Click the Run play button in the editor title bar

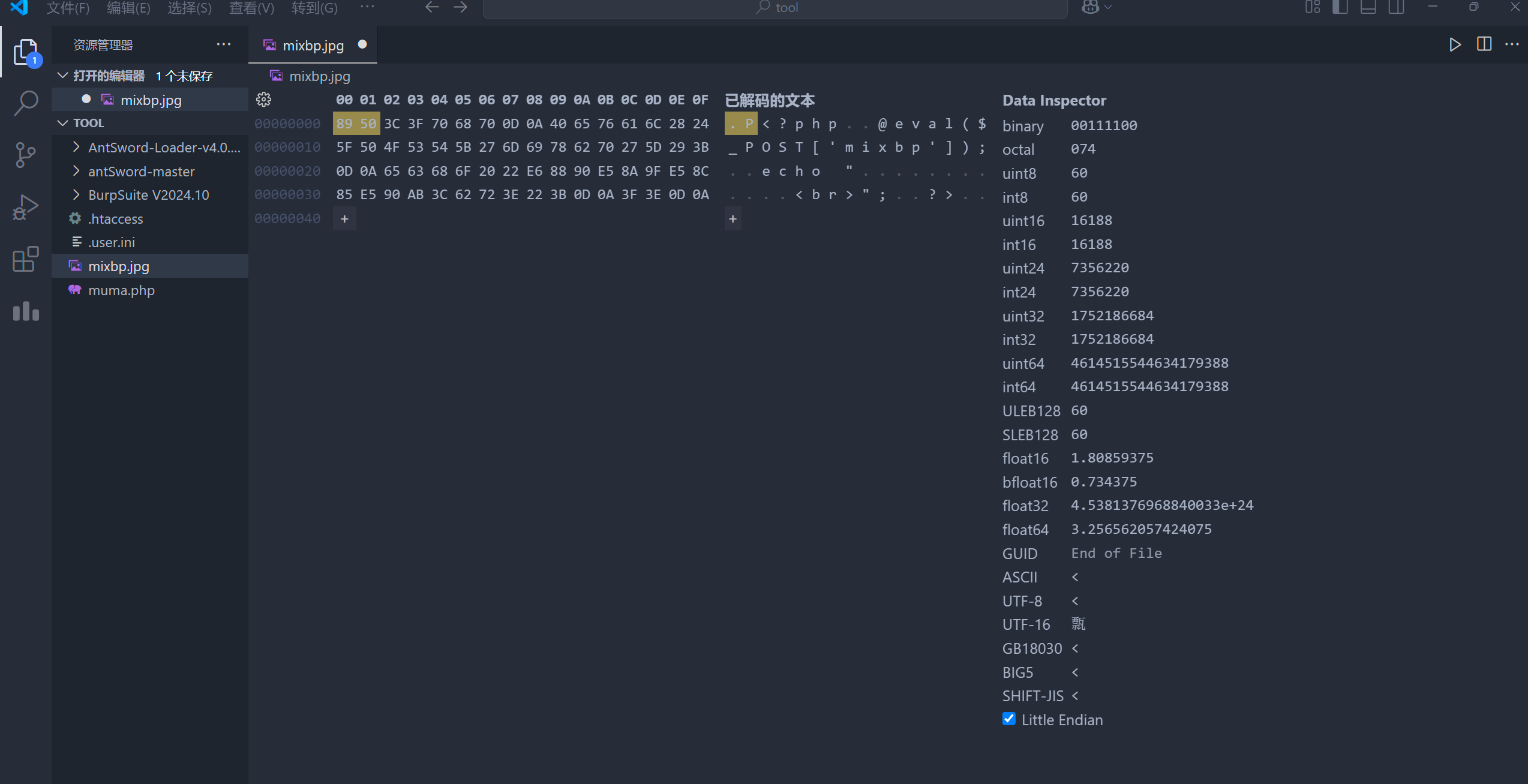pyautogui.click(x=1455, y=44)
